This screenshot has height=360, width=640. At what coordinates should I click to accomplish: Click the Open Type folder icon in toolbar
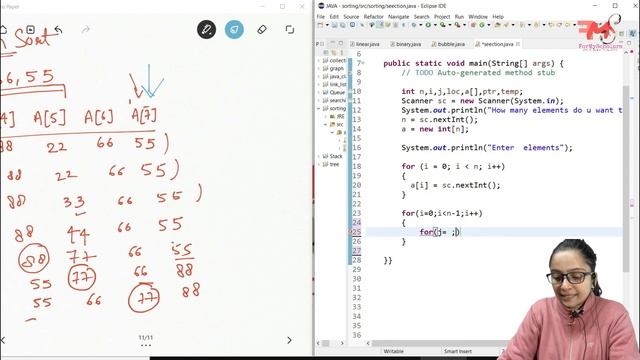[498, 25]
